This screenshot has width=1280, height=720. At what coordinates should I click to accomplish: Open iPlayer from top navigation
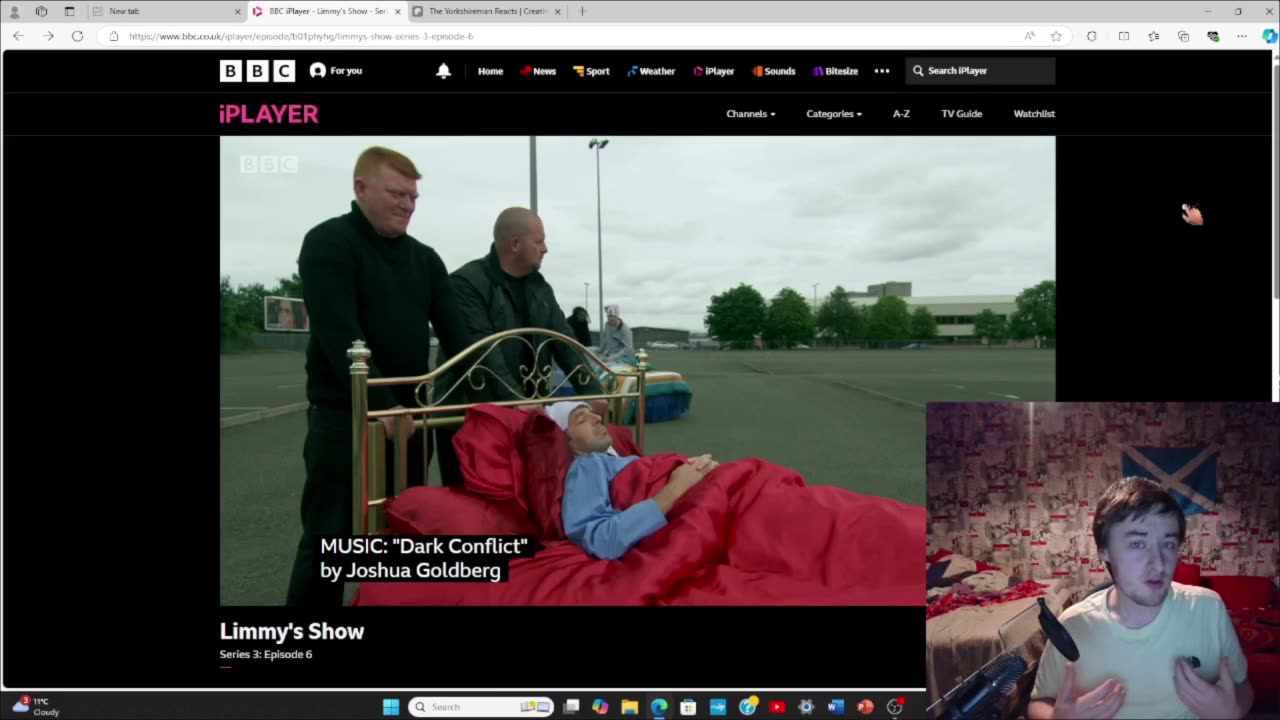[714, 71]
